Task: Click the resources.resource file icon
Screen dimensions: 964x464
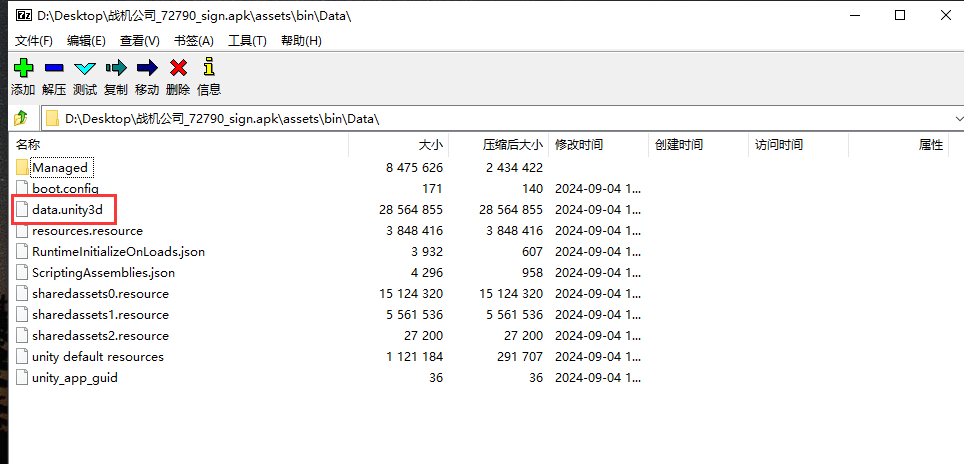Action: pos(22,231)
